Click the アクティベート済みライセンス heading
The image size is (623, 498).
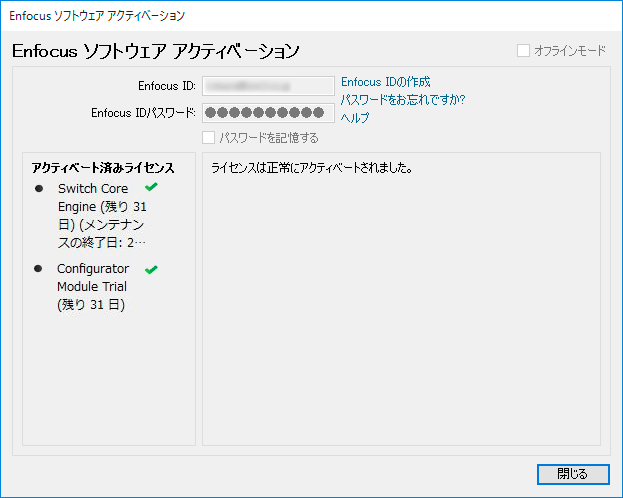(x=103, y=168)
